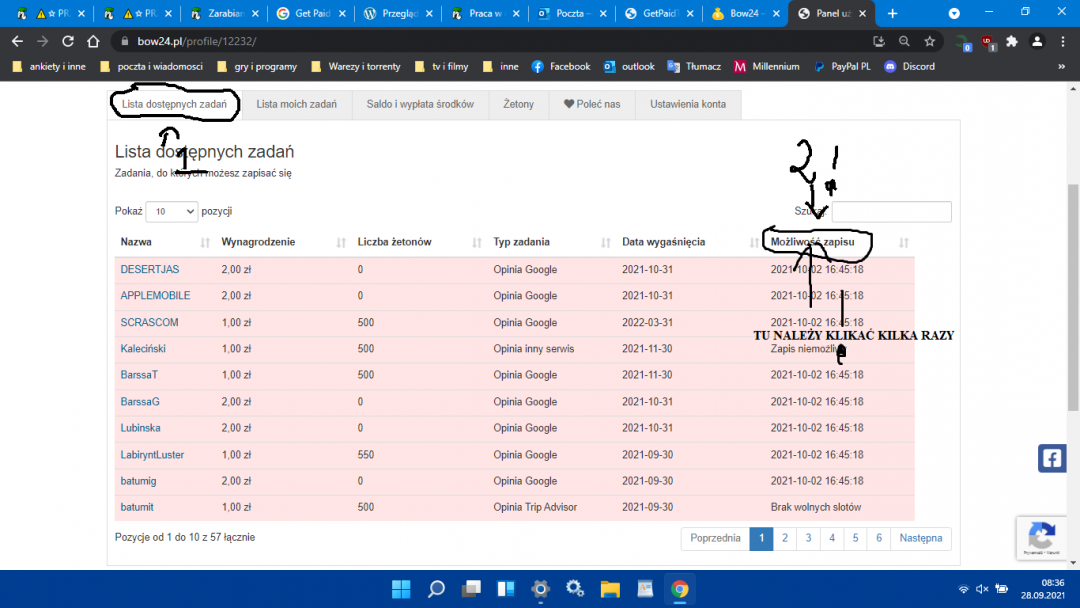
Task: Go to the browser home page icon
Action: click(x=93, y=41)
